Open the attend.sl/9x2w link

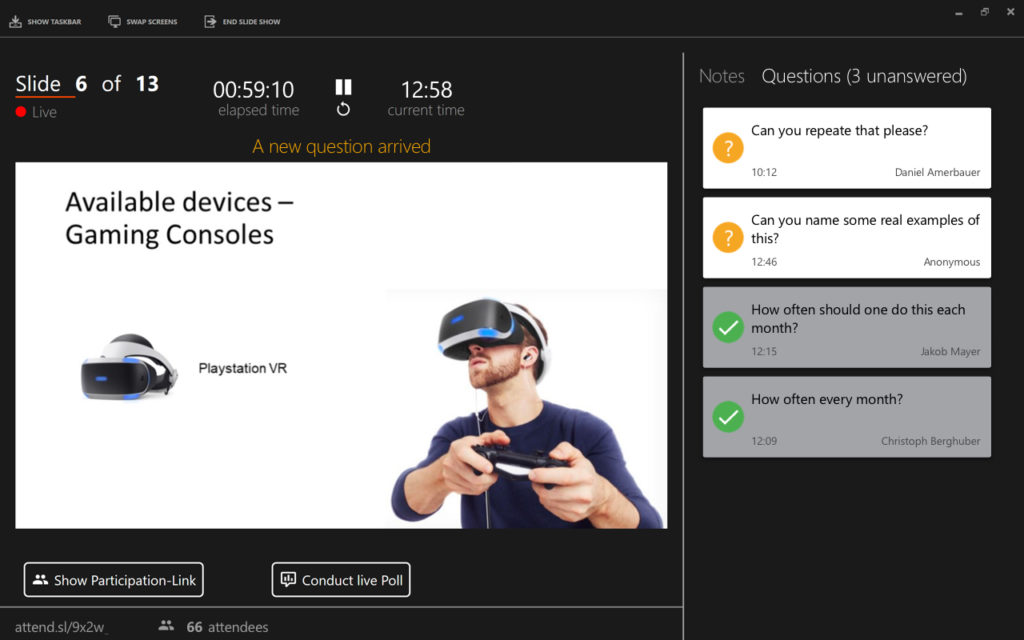[60, 627]
